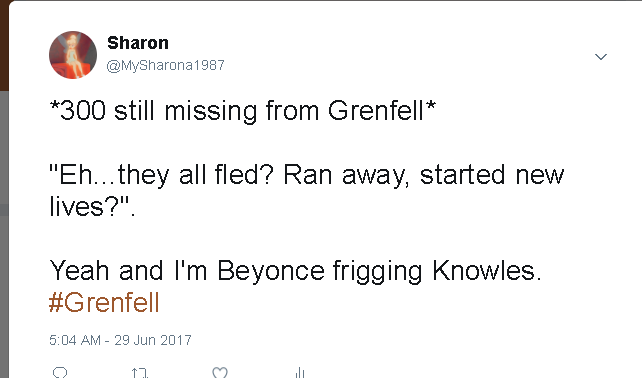642x378 pixels.
Task: Retweet the Grenfell tweet
Action: click(140, 373)
